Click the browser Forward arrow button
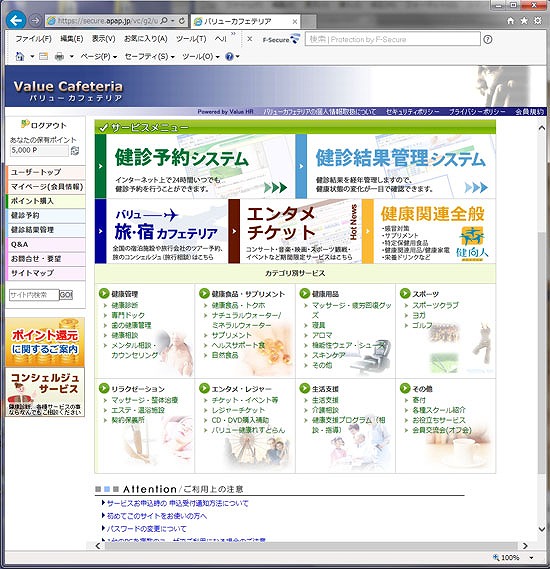 point(35,21)
